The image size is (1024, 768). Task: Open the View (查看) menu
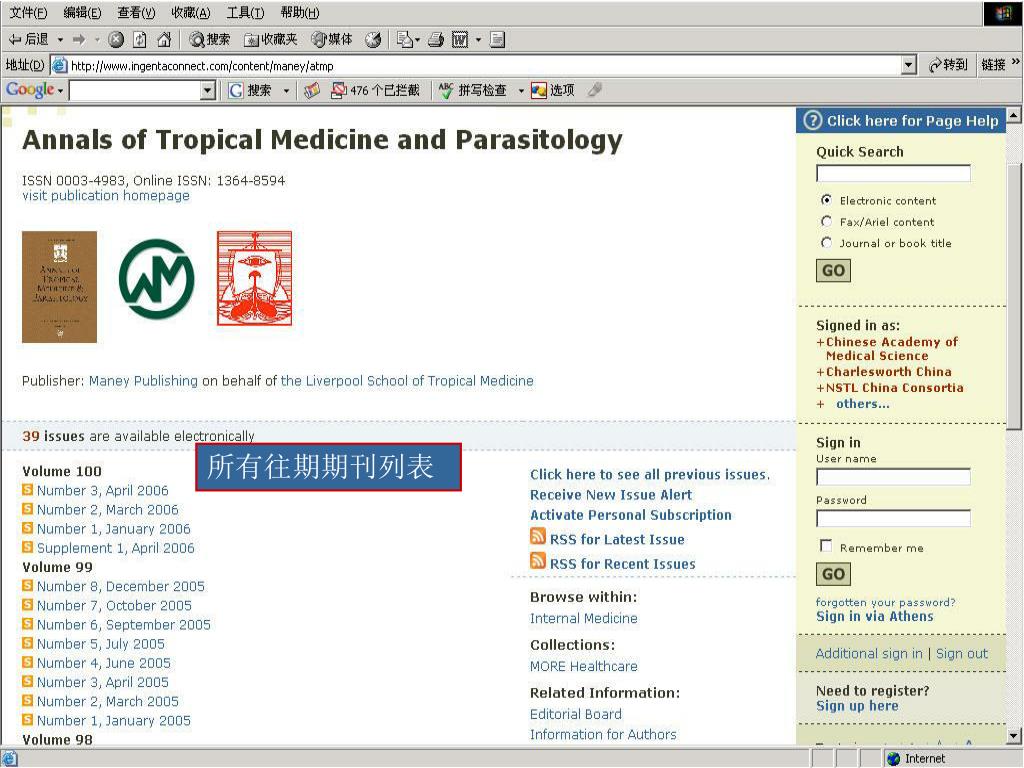136,12
